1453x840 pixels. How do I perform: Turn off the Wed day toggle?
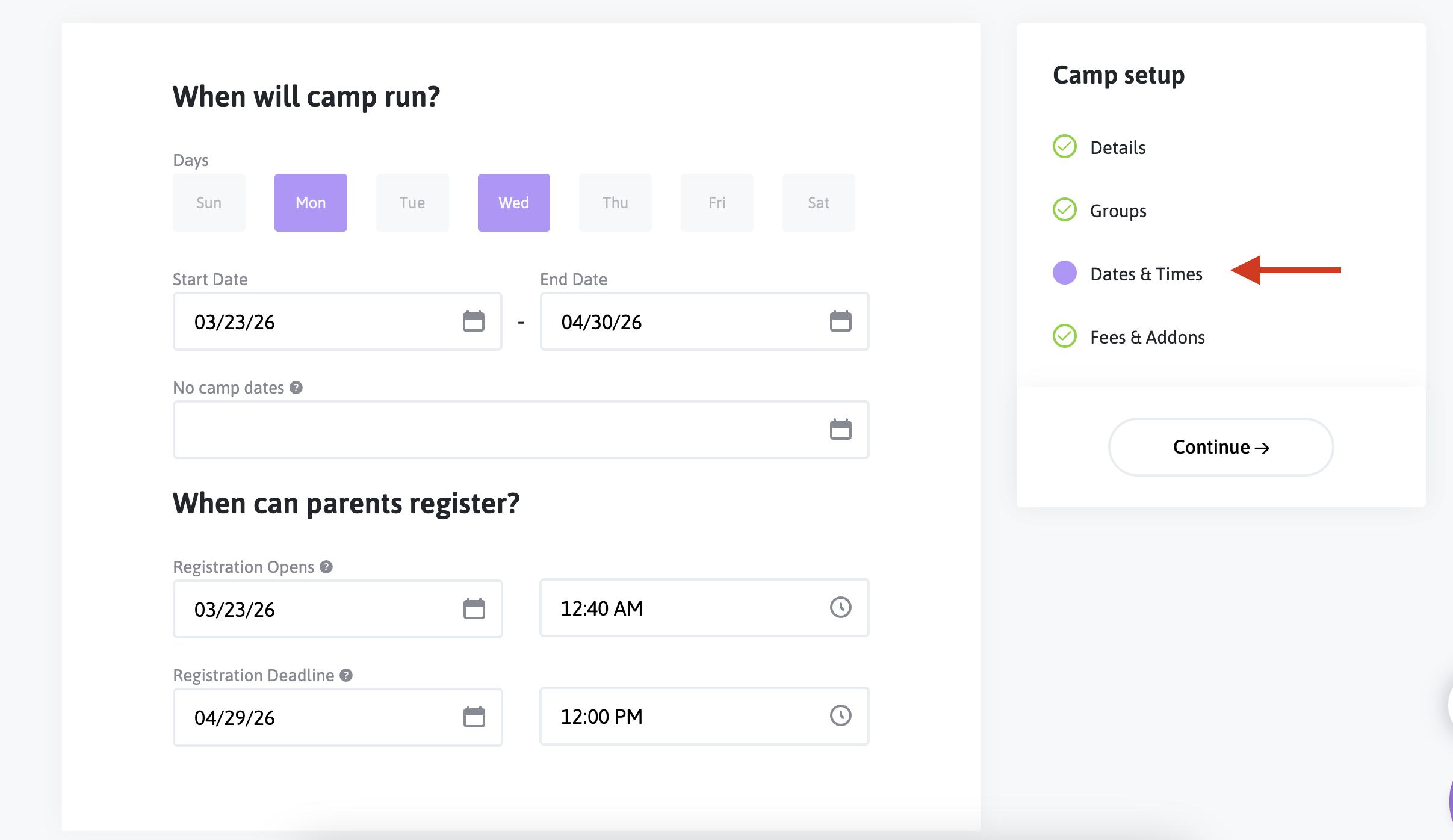[513, 203]
